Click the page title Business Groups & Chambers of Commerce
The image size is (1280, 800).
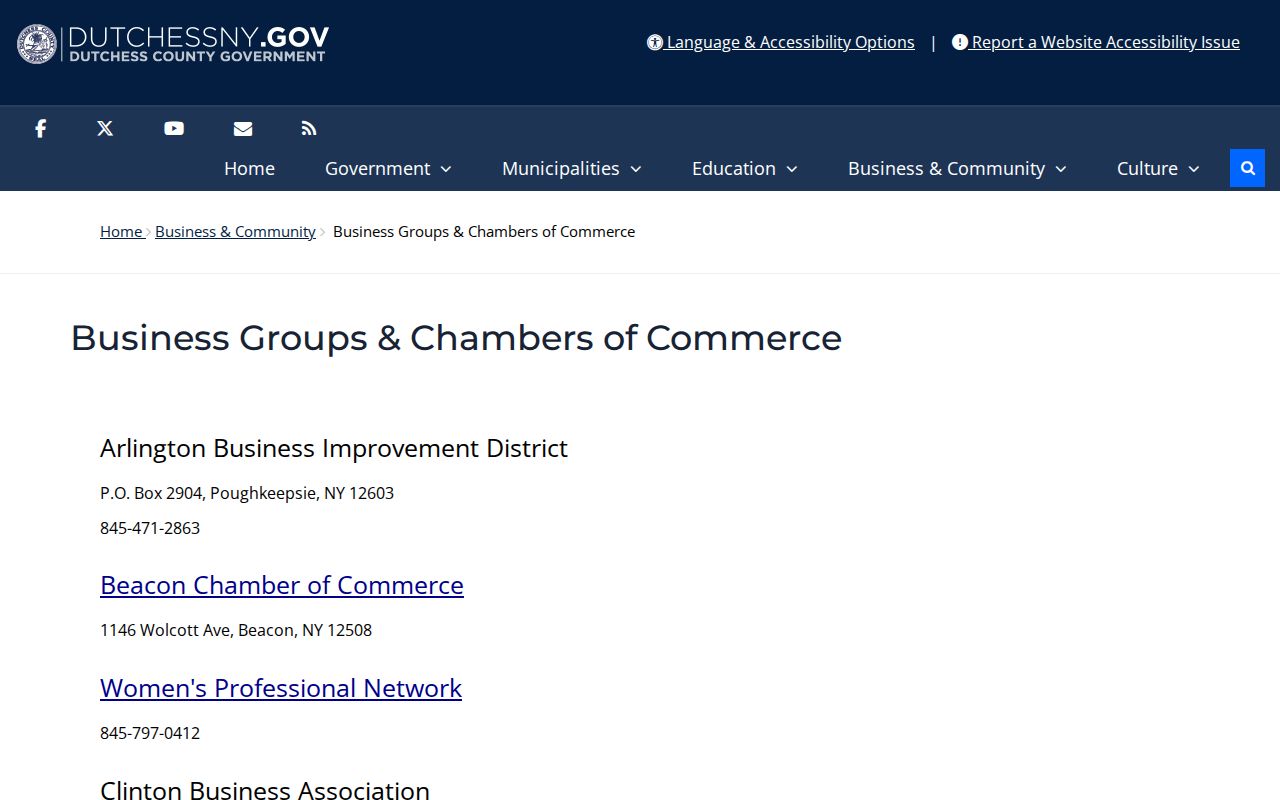456,338
